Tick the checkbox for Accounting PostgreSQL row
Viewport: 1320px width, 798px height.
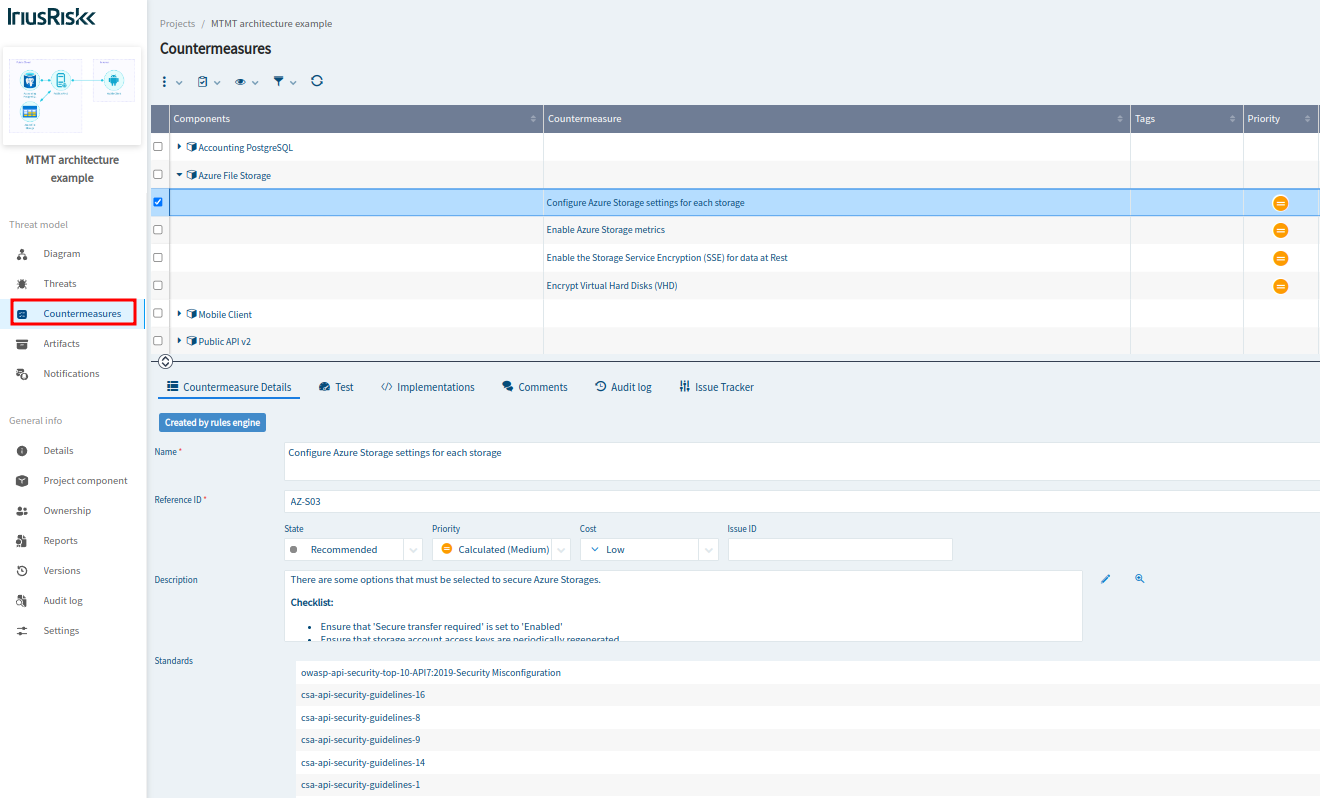157,147
